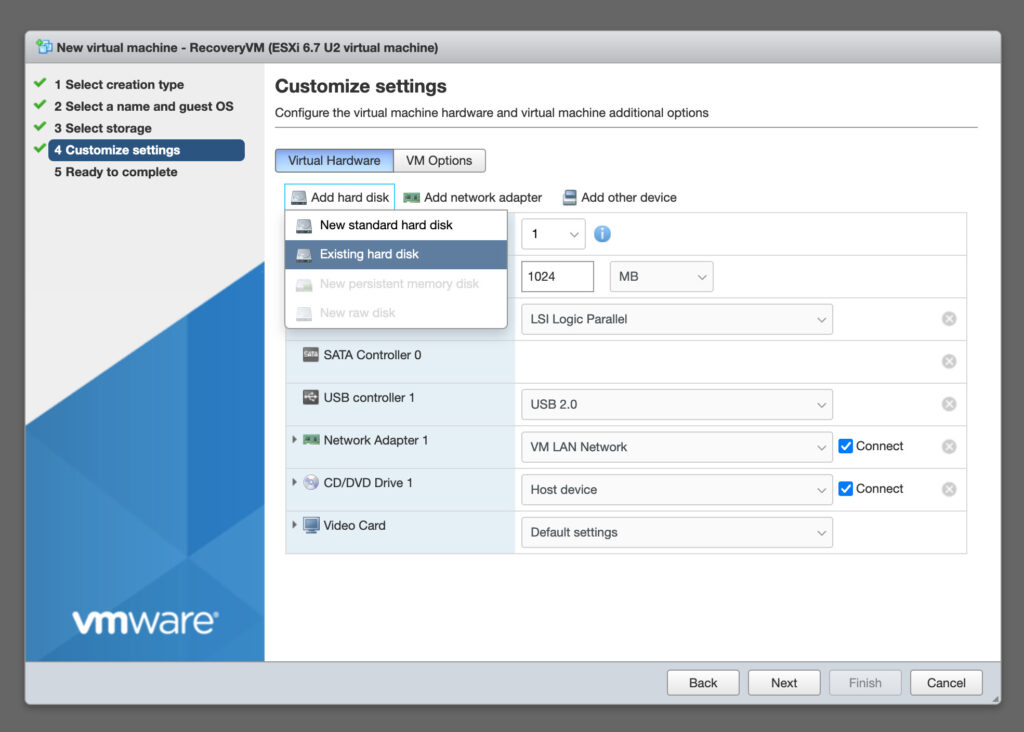Screen dimensions: 1024x732
Task: Go to step 1 Select creation type
Action: coord(119,84)
